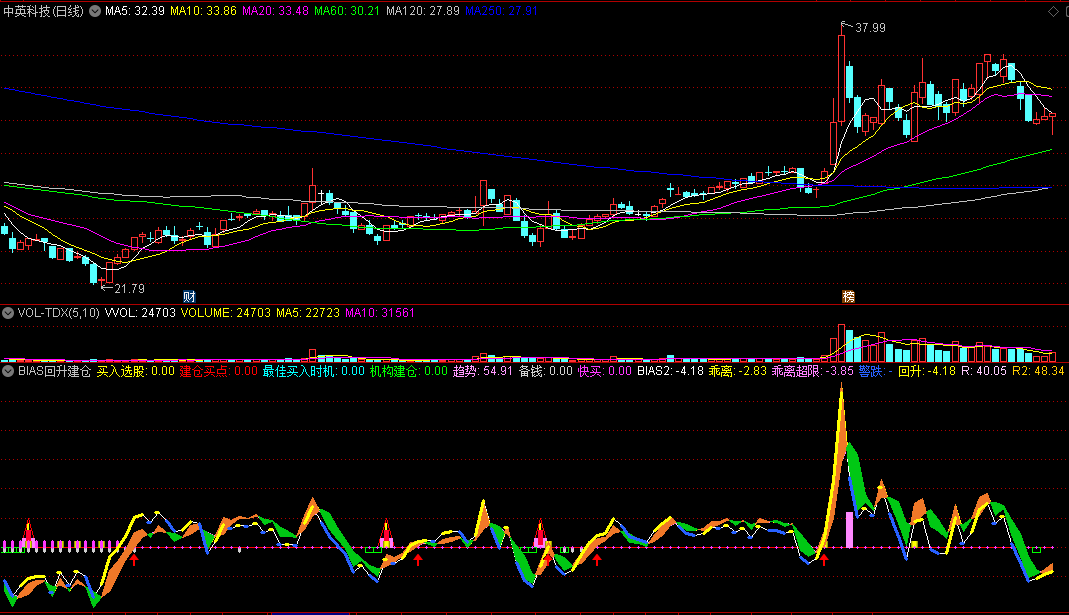The image size is (1069, 615).
Task: Select the MA10: 33.86 label
Action: (x=203, y=11)
